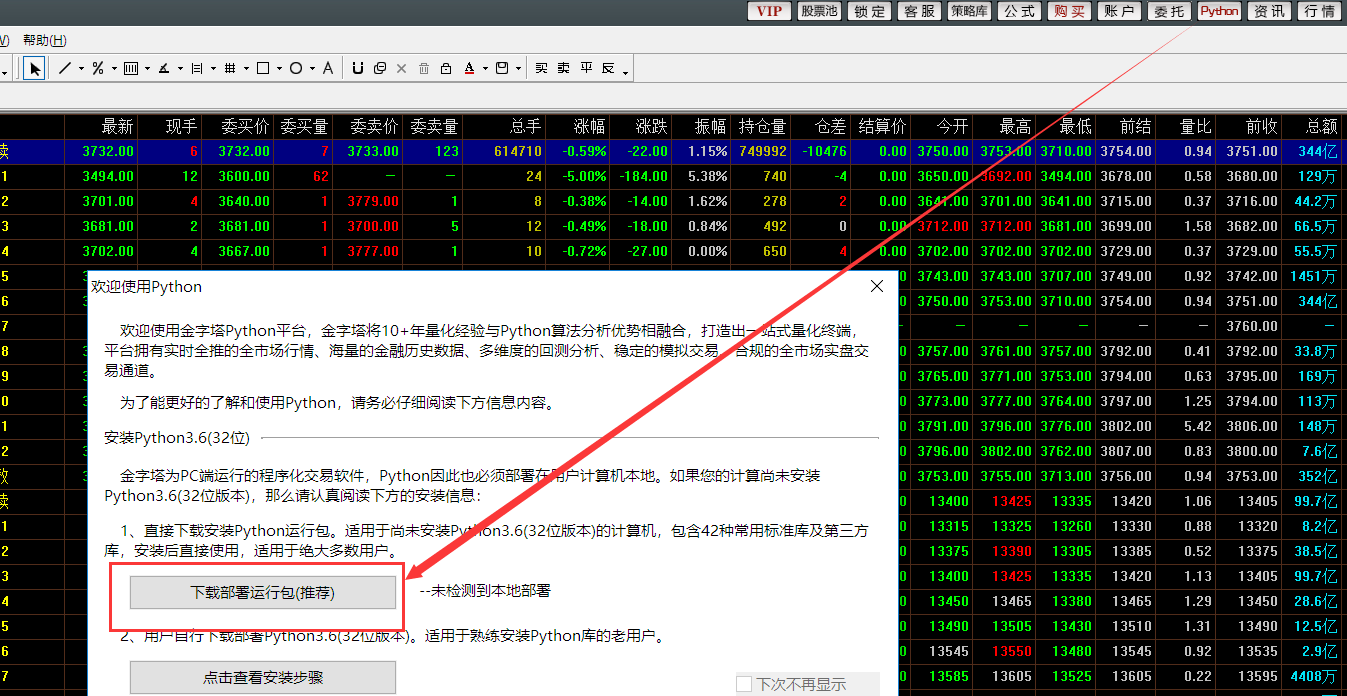Image resolution: width=1347 pixels, height=696 pixels.
Task: Open the 帮助(H) menu
Action: [45, 40]
